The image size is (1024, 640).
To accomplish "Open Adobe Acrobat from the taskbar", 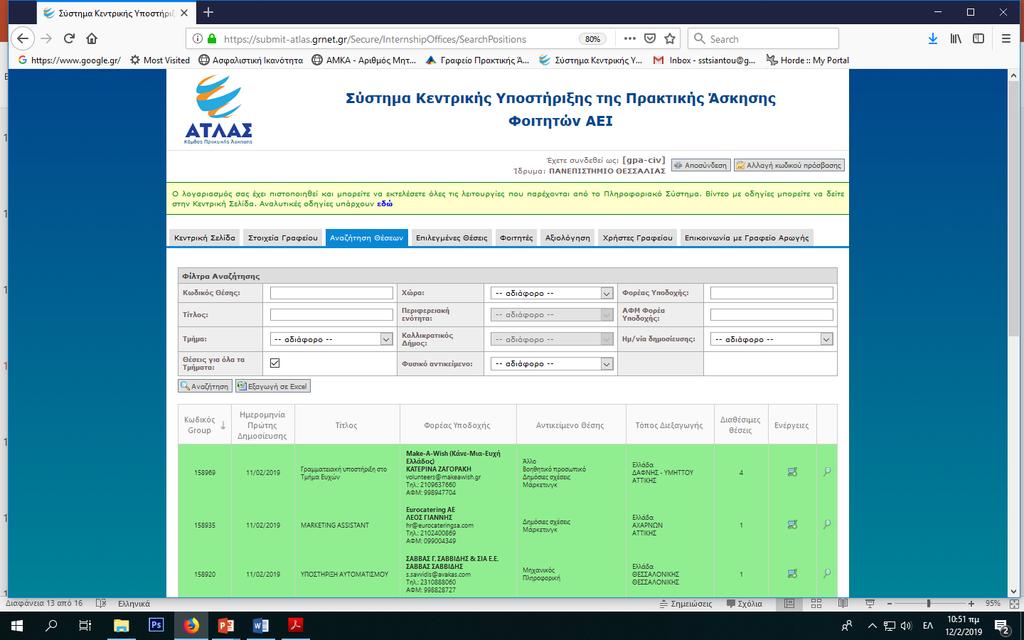I will (x=296, y=626).
